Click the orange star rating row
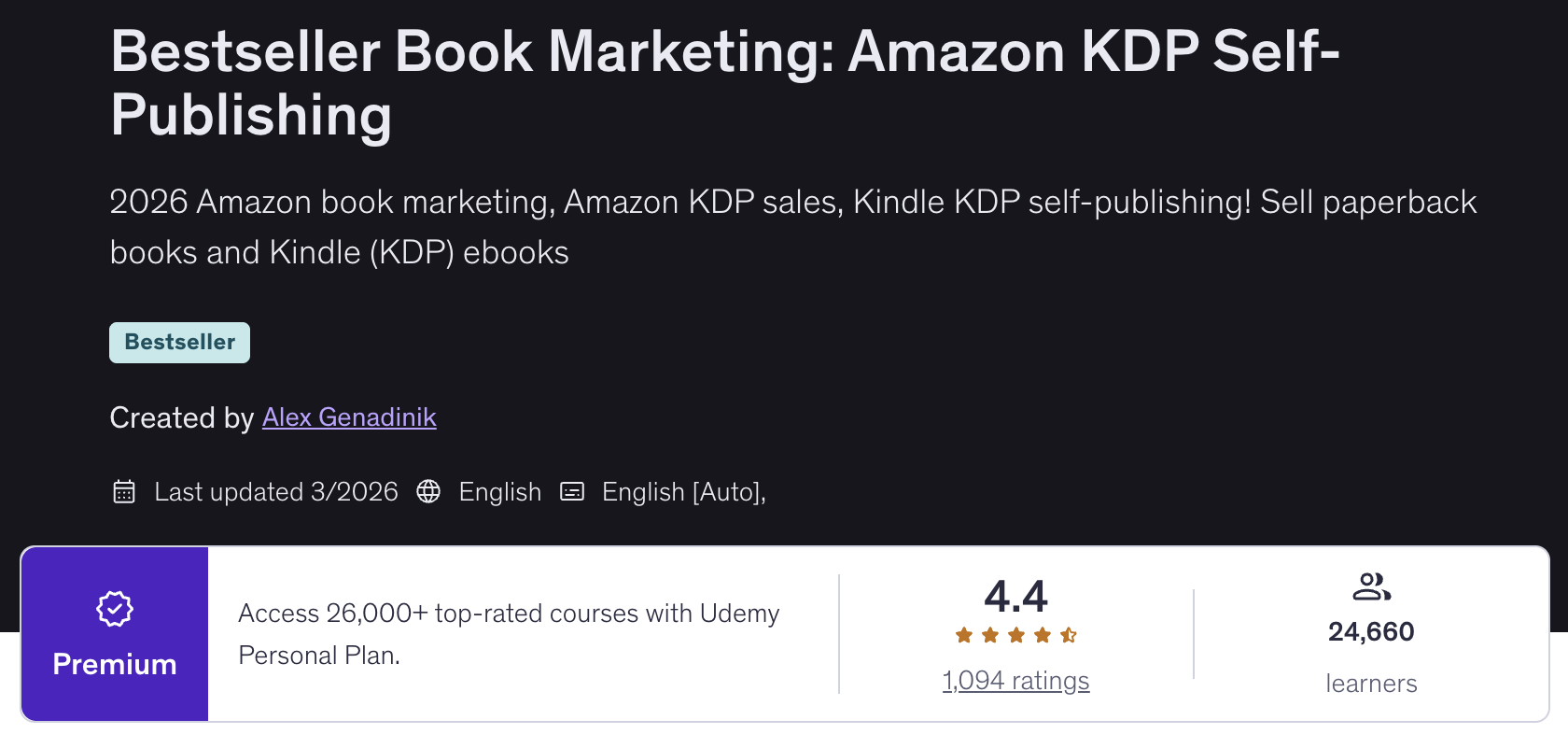Image resolution: width=1568 pixels, height=734 pixels. pyautogui.click(x=1015, y=636)
